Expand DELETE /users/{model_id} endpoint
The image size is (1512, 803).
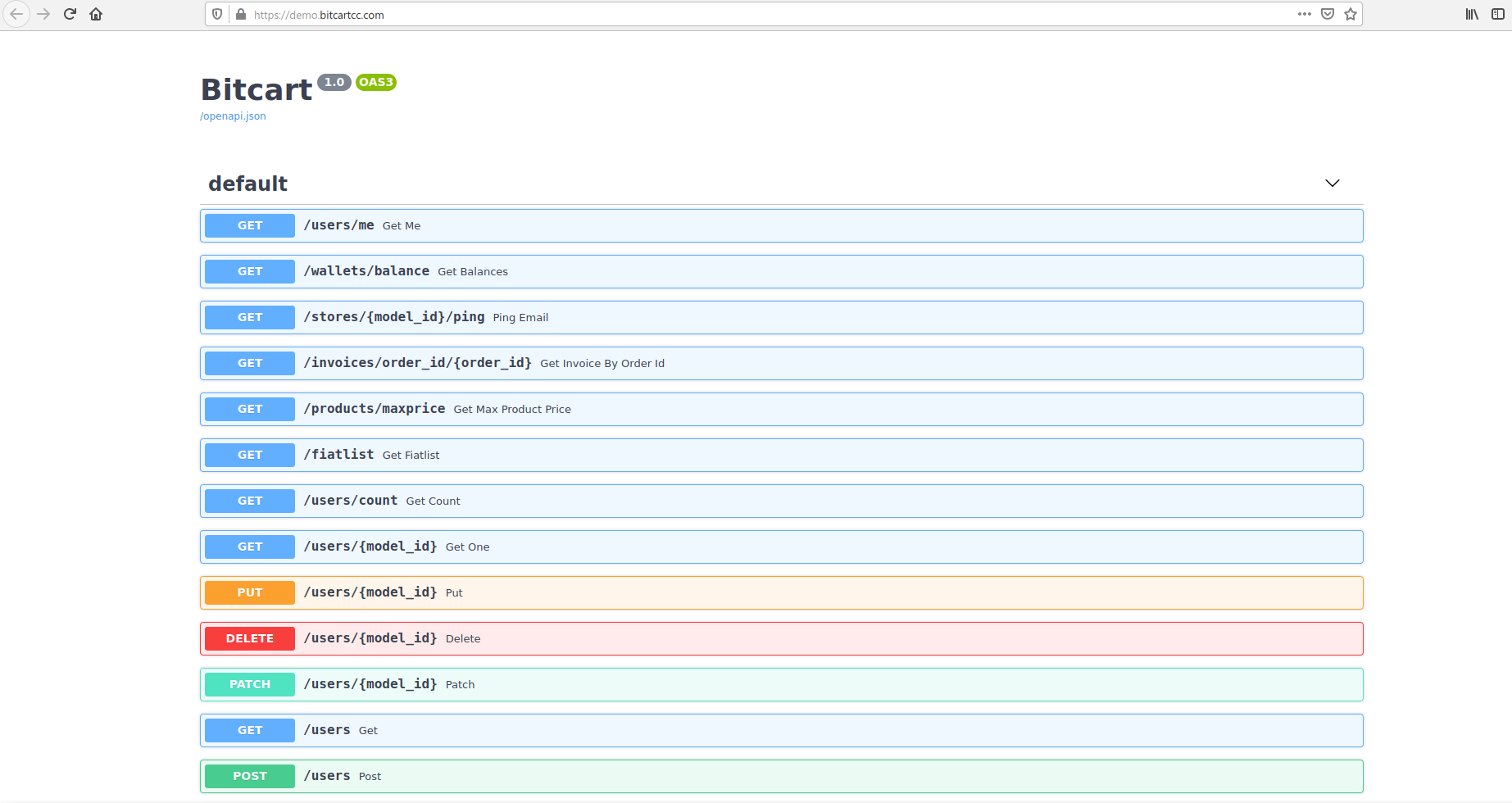click(x=782, y=638)
